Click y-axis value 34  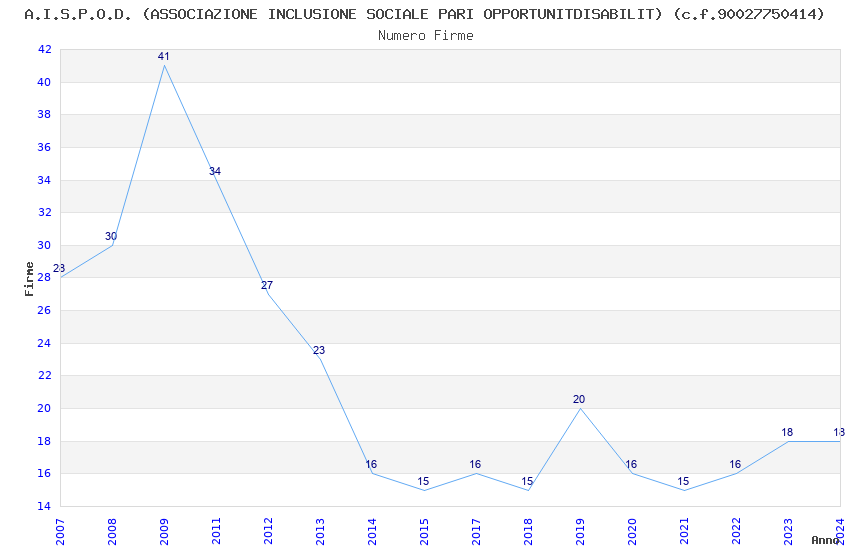(44, 180)
